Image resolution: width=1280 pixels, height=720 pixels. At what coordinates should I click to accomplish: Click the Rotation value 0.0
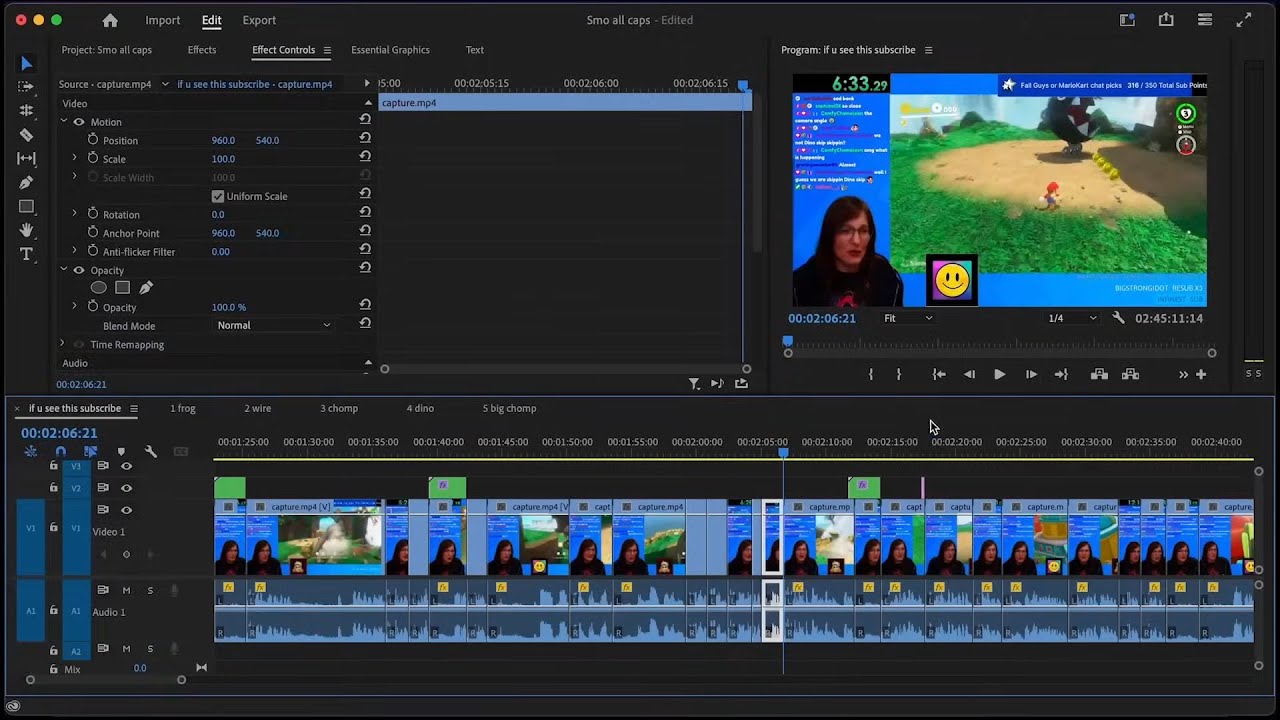pos(218,214)
